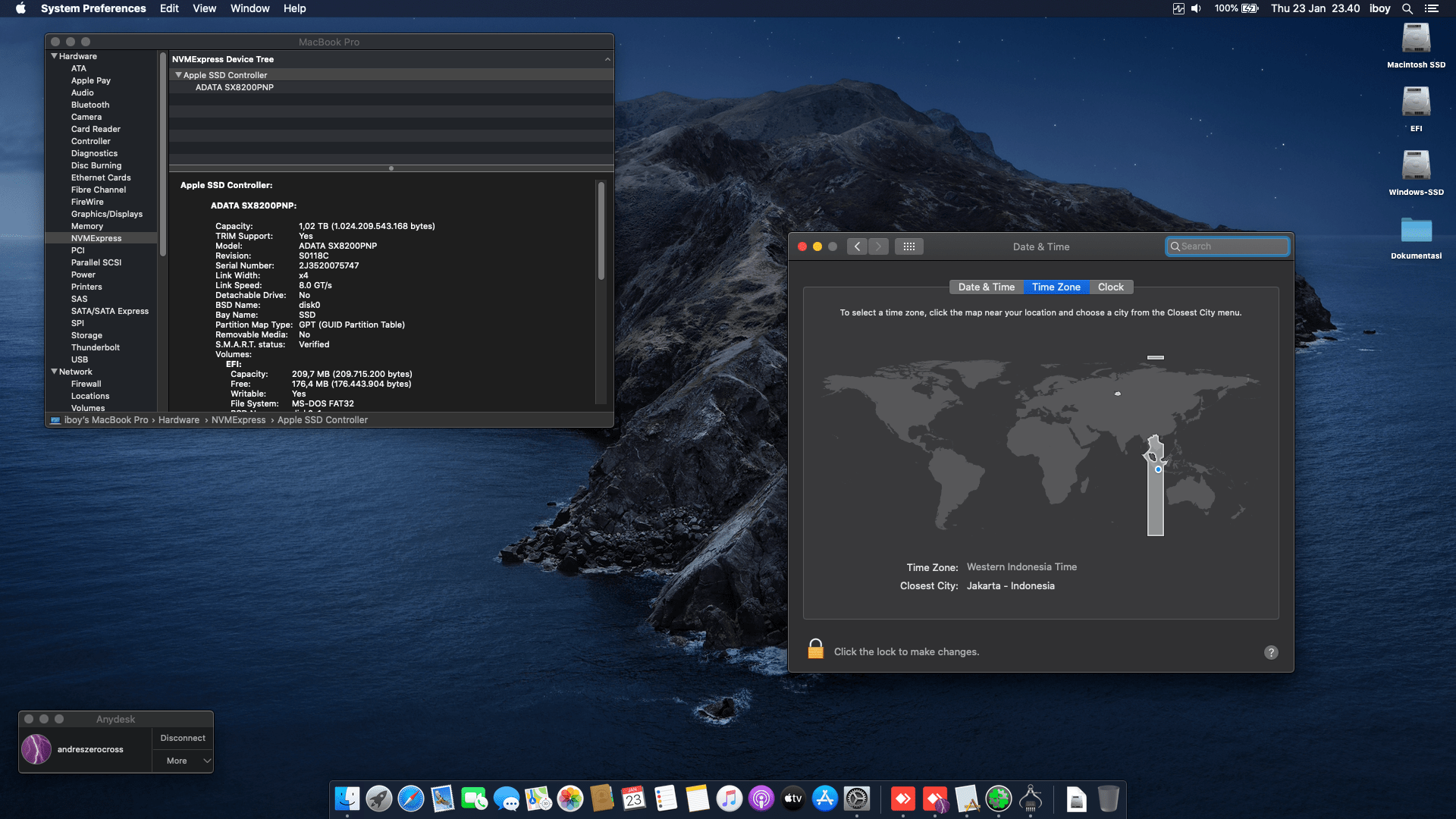Go back in Date & Time window

click(x=857, y=246)
